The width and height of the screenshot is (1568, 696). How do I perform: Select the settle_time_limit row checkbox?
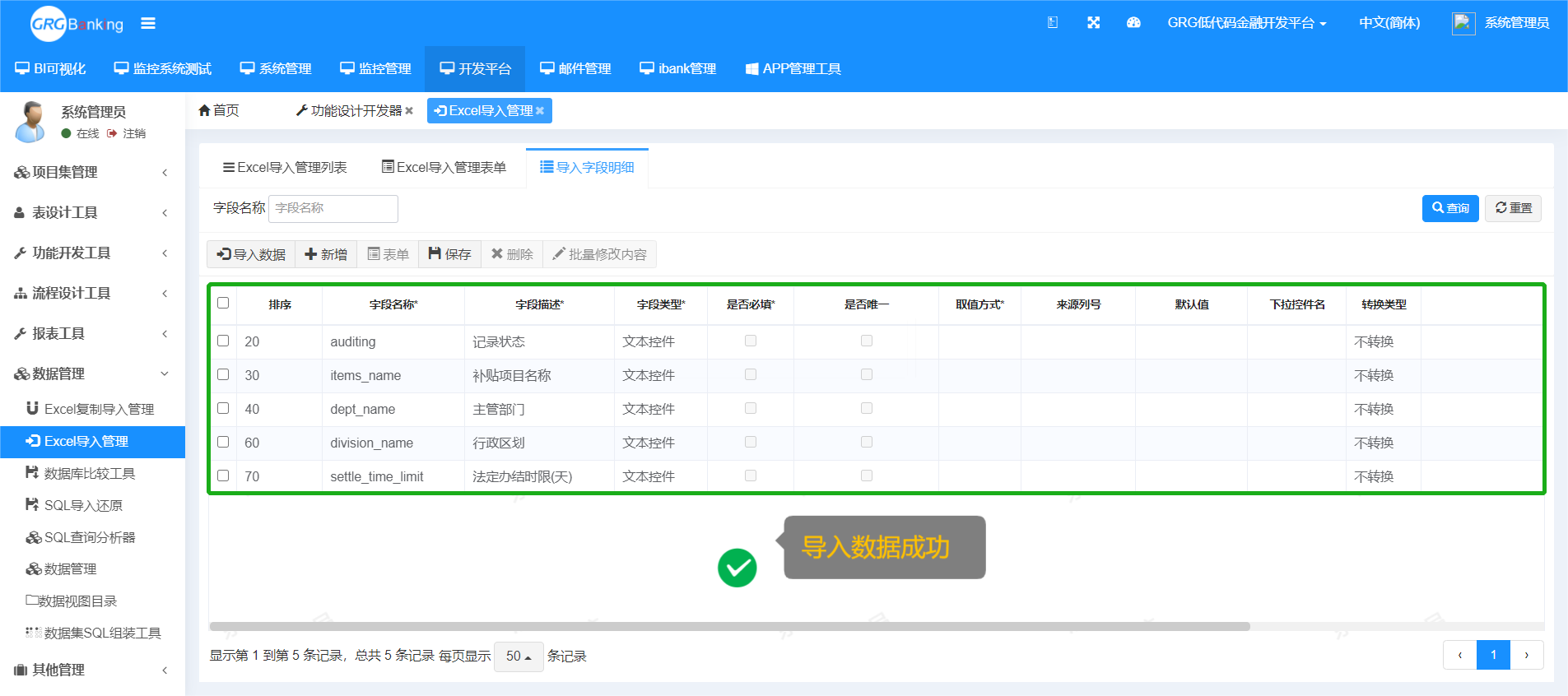[223, 476]
